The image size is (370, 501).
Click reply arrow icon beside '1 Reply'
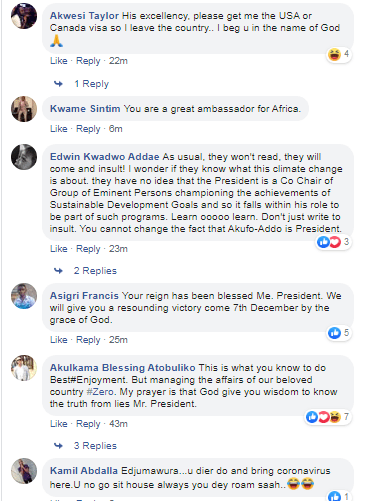click(x=58, y=84)
